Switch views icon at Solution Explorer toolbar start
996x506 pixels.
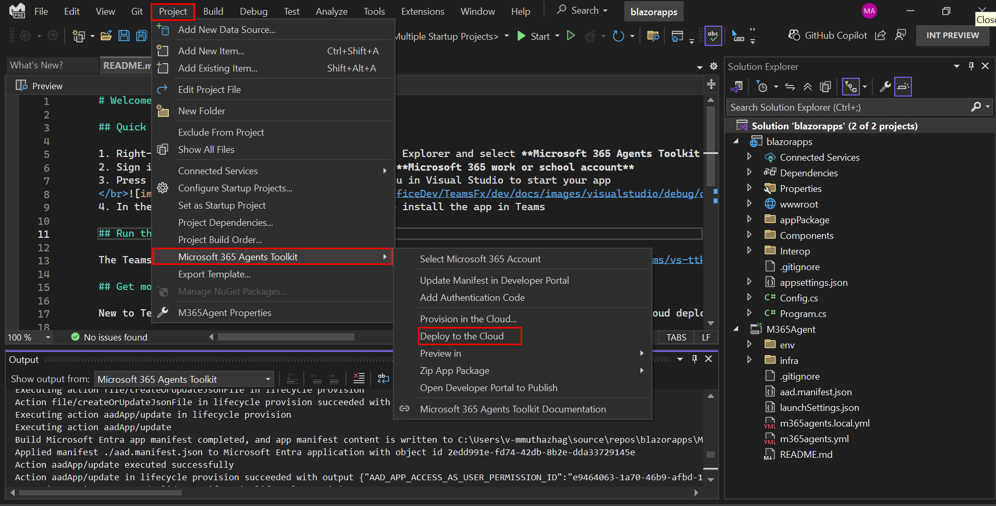[737, 87]
